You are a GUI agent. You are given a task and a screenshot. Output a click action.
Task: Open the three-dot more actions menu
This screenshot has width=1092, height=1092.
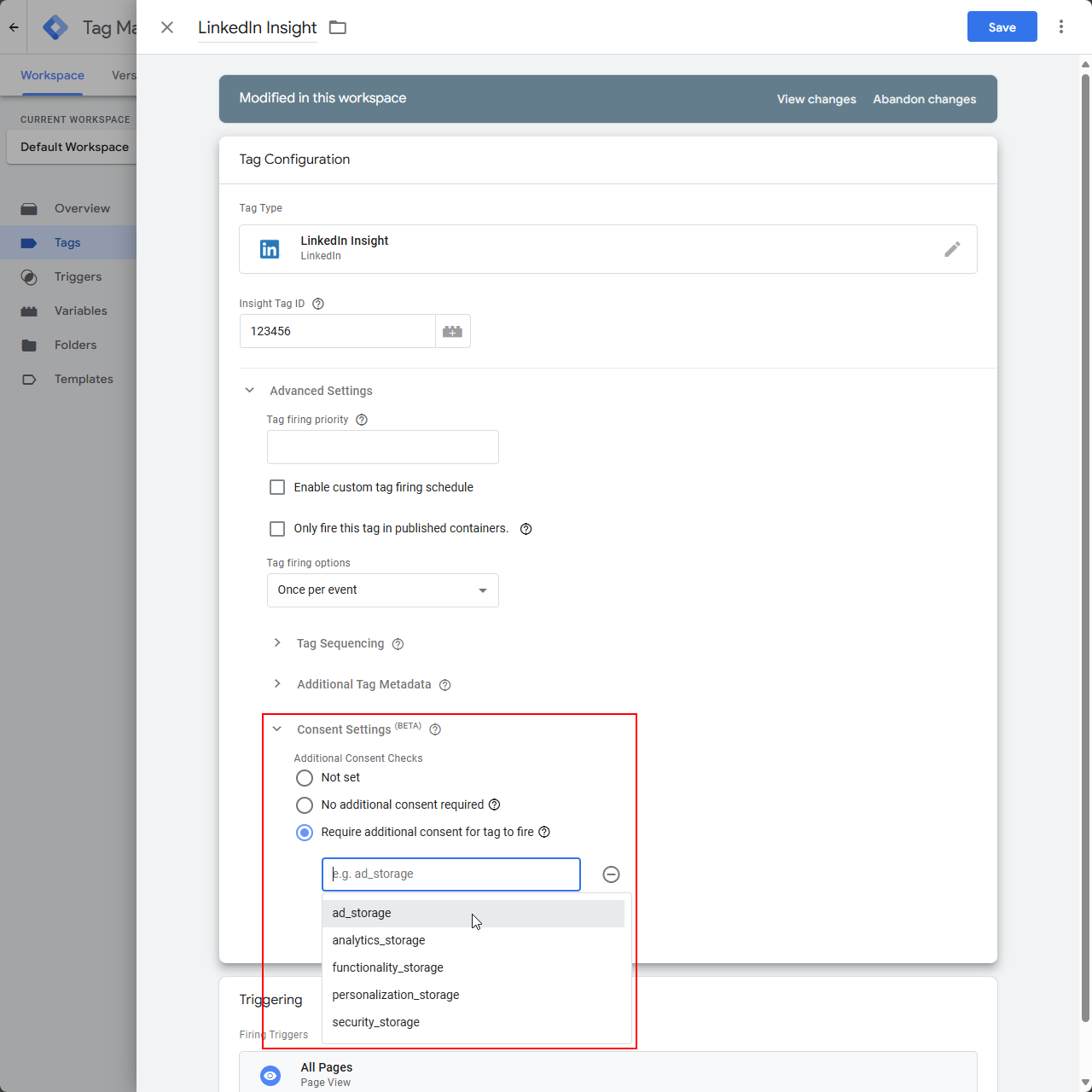click(x=1061, y=26)
